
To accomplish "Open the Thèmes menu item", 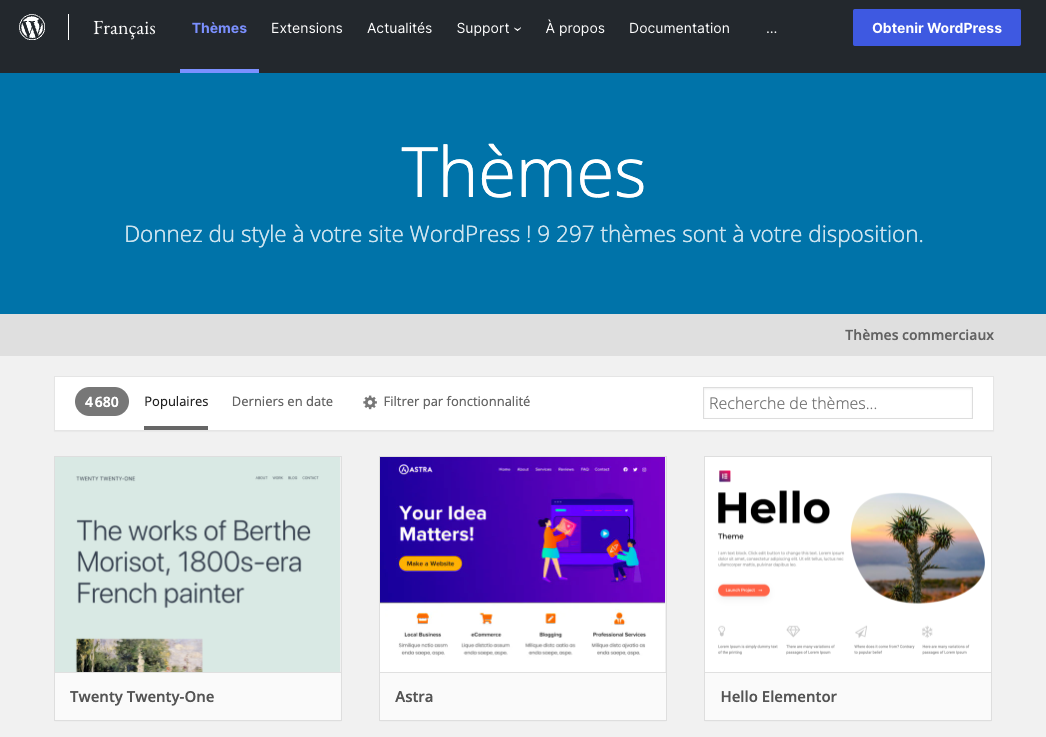I will [219, 28].
